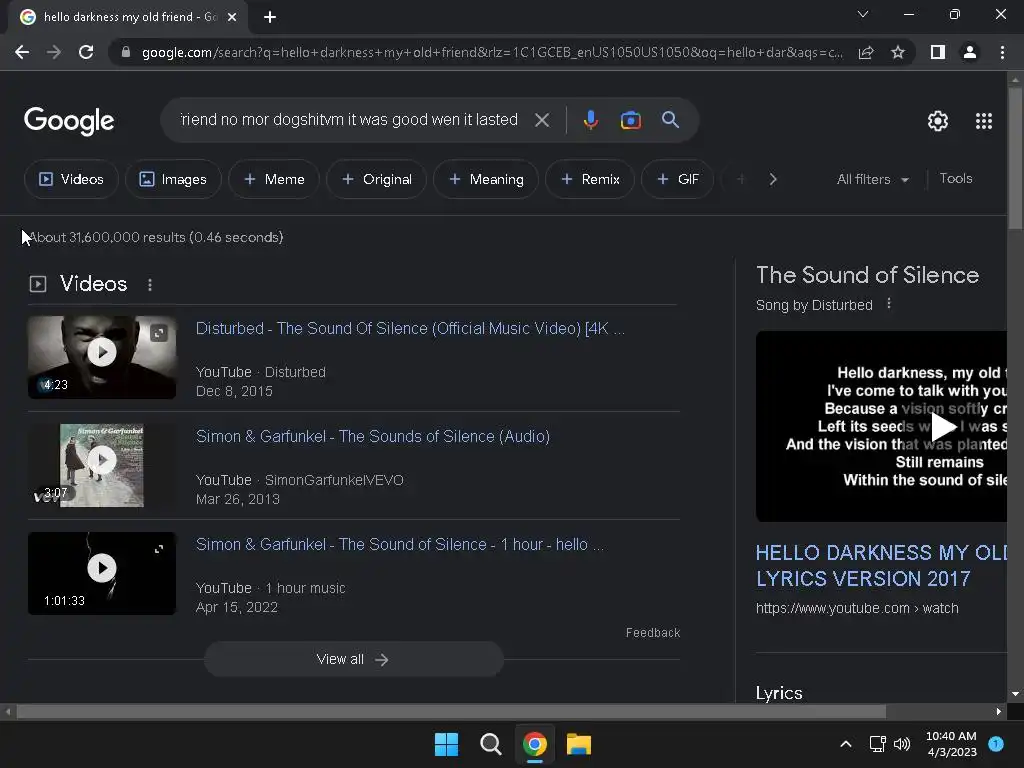This screenshot has height=768, width=1024.
Task: Search by image with camera icon
Action: (x=631, y=120)
